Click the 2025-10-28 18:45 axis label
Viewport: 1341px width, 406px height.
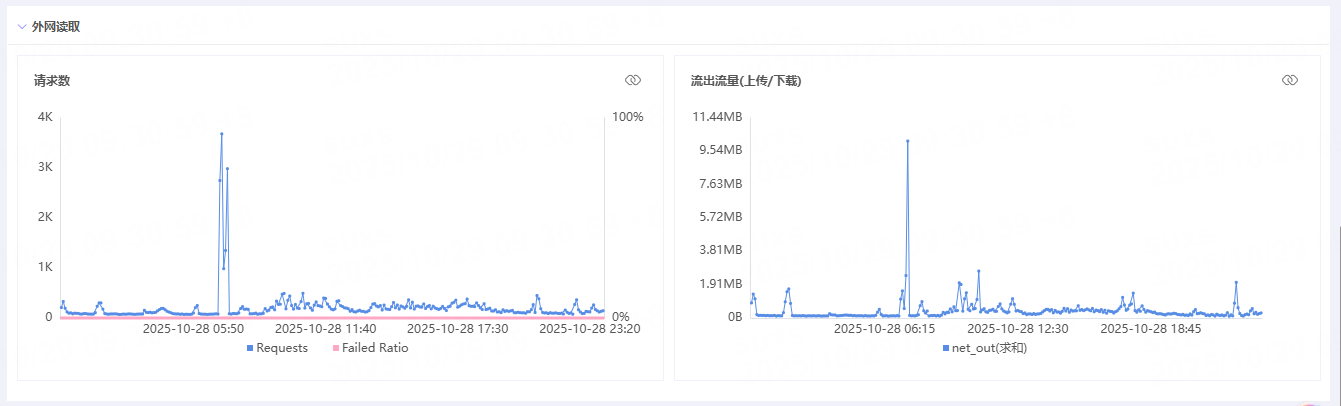(1150, 328)
